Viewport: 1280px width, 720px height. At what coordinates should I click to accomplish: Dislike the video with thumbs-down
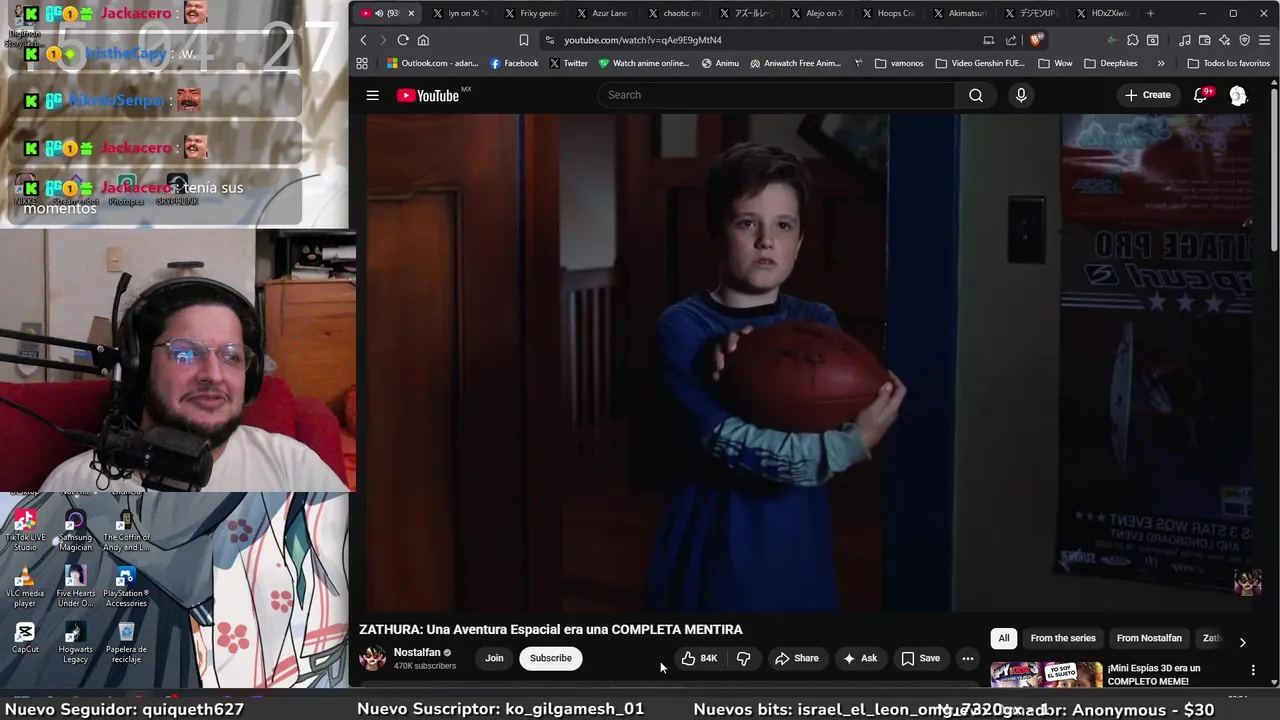[x=743, y=658]
